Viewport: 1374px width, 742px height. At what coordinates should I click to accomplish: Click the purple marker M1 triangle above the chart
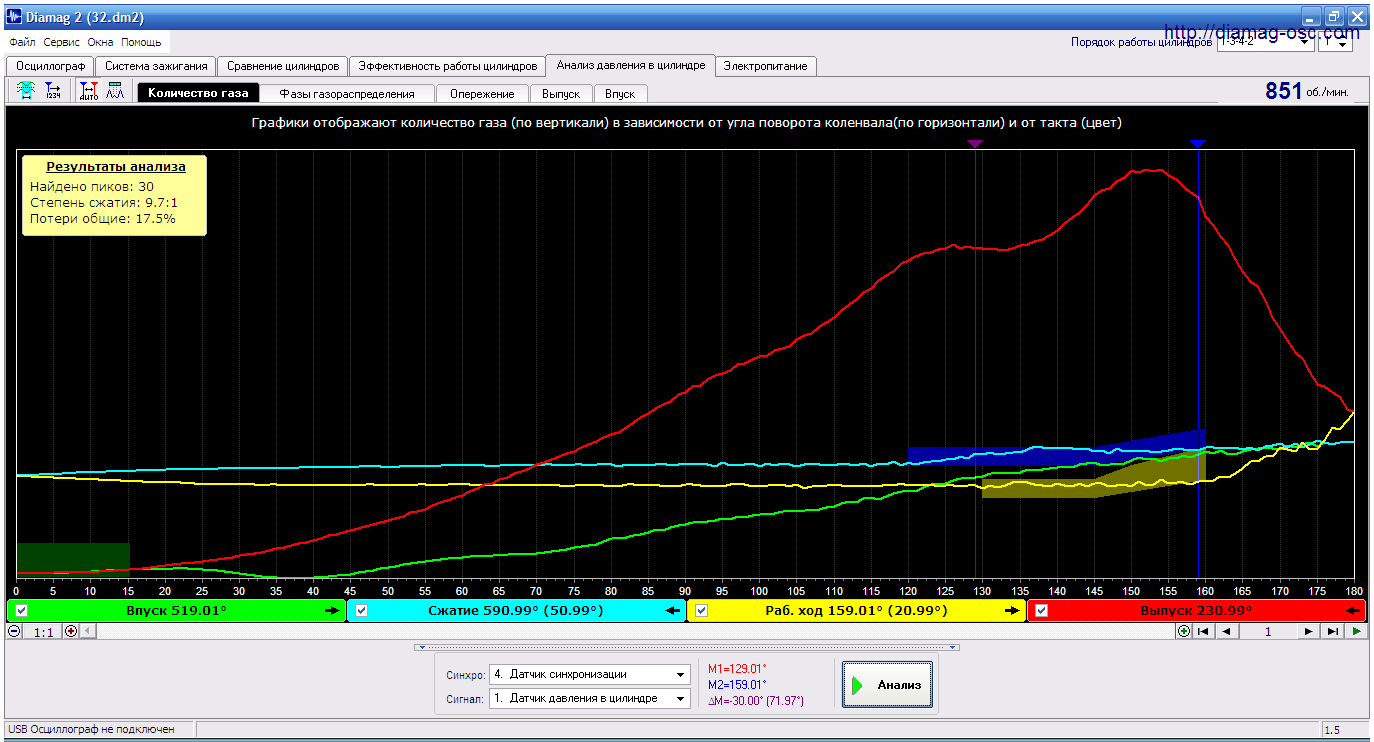coord(976,144)
